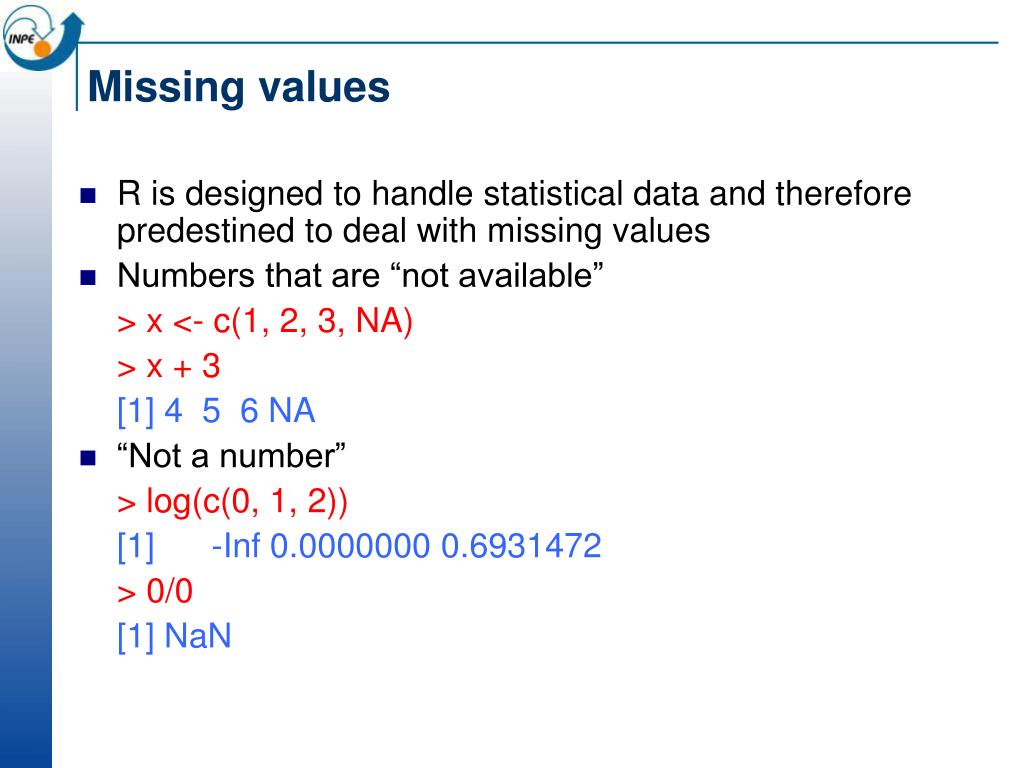Click the quoted text 'Not a number'
1024x768 pixels.
click(x=231, y=456)
